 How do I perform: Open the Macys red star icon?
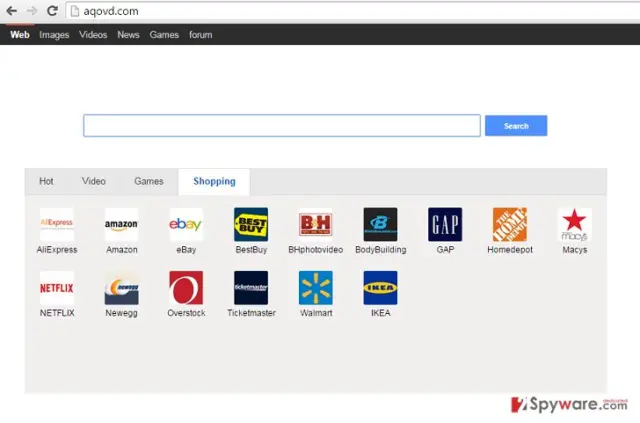tap(575, 224)
